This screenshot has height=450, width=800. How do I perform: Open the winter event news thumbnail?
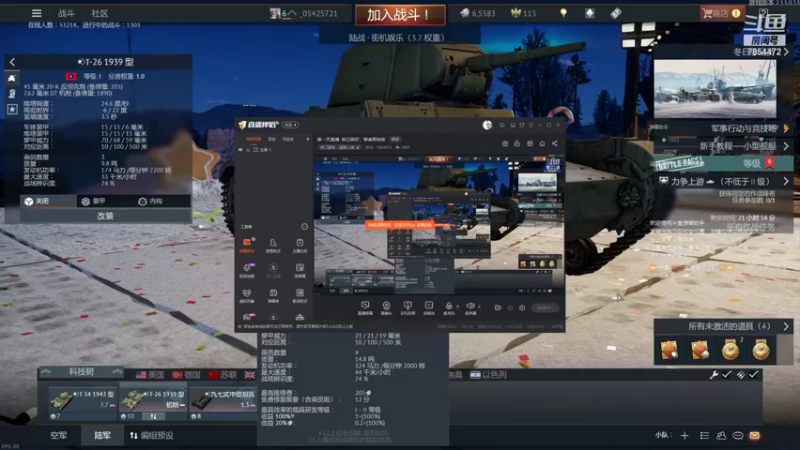click(715, 88)
